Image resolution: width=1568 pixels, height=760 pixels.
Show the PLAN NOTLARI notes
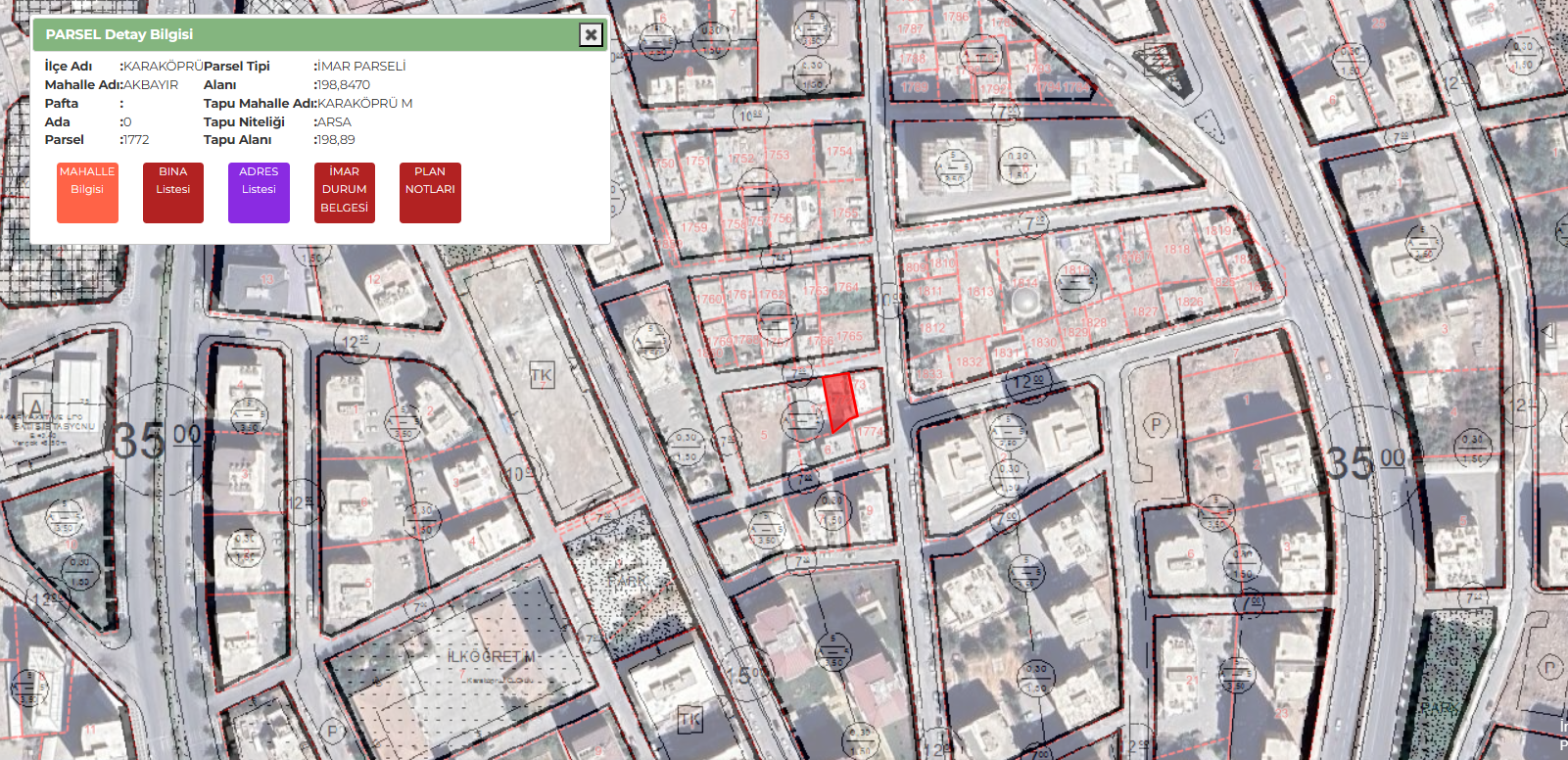(x=430, y=192)
